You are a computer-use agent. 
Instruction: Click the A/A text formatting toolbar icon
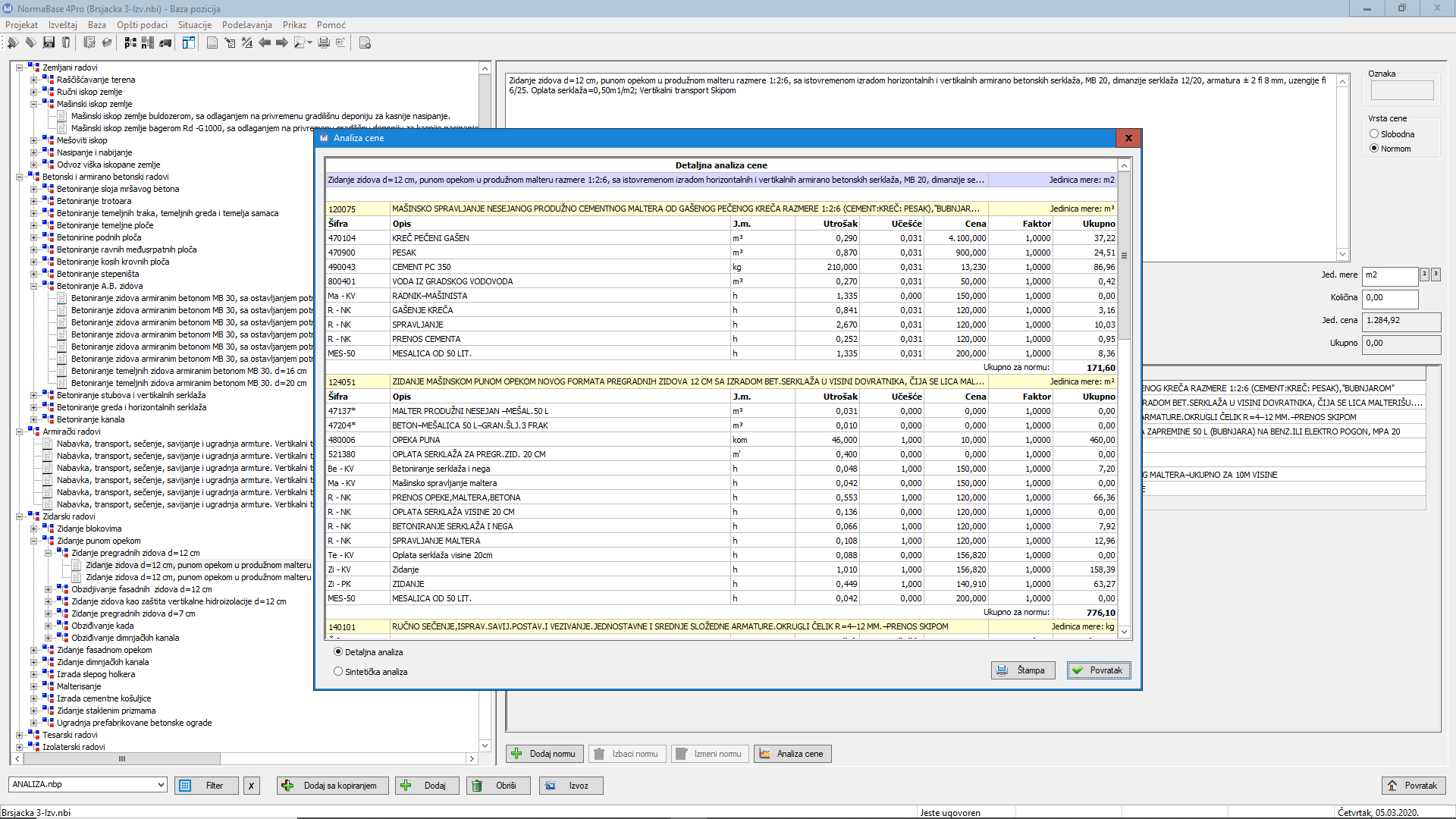click(247, 43)
